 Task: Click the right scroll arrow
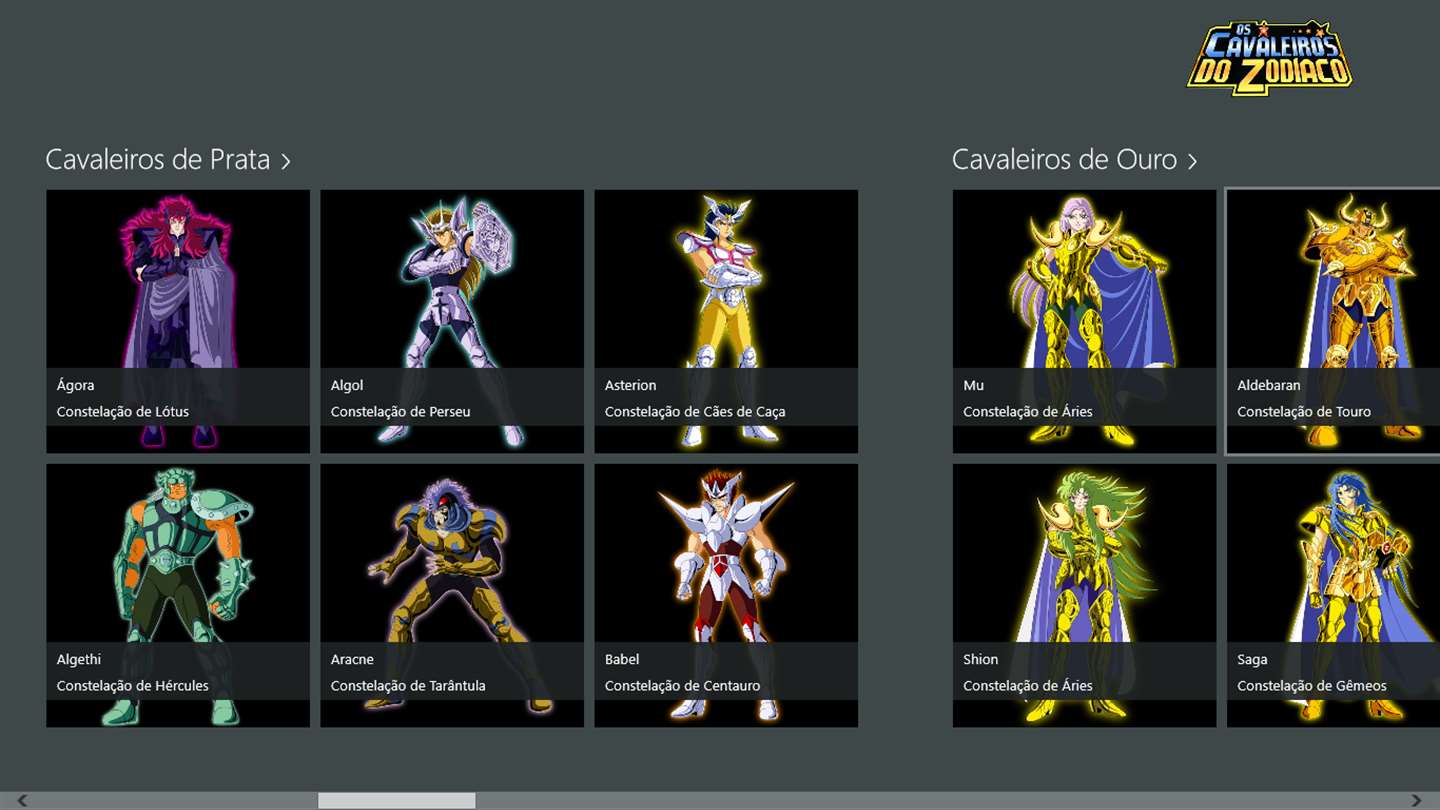pos(1416,800)
